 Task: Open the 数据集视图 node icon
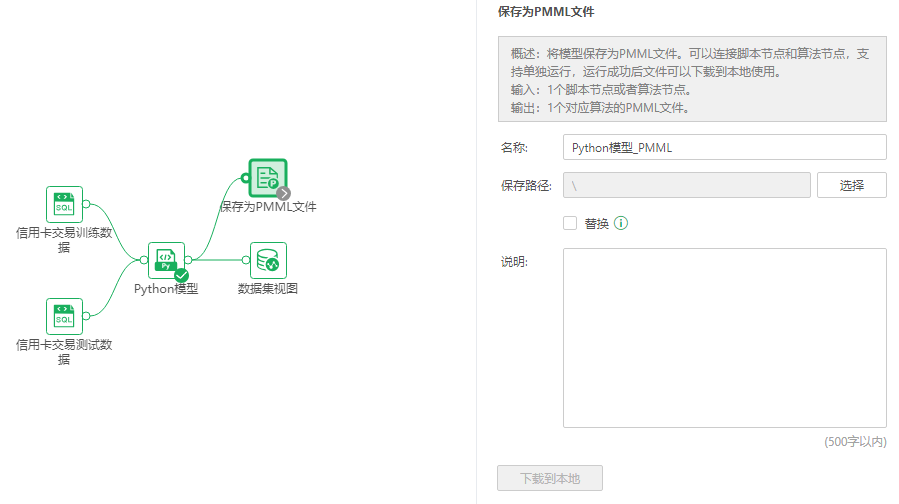[x=267, y=260]
